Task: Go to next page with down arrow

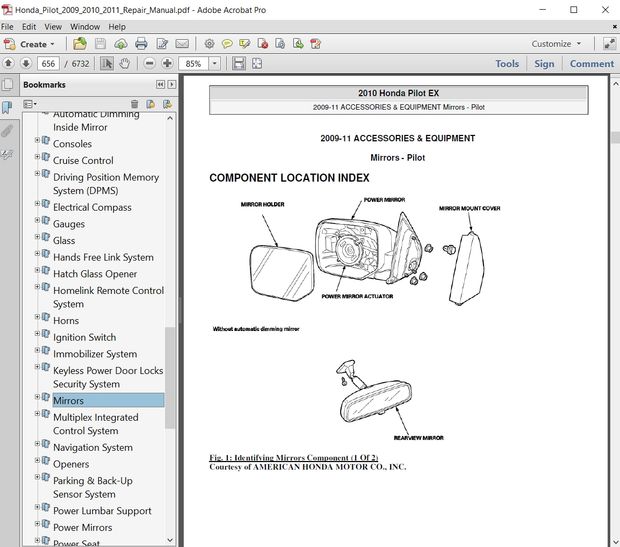Action: pyautogui.click(x=26, y=63)
